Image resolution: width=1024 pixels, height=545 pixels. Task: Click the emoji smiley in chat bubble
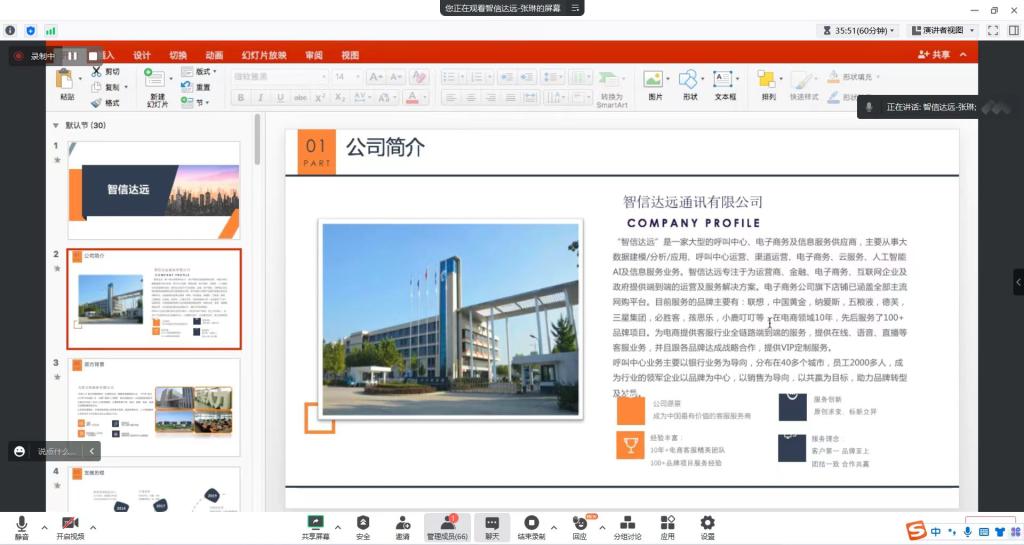tap(20, 451)
